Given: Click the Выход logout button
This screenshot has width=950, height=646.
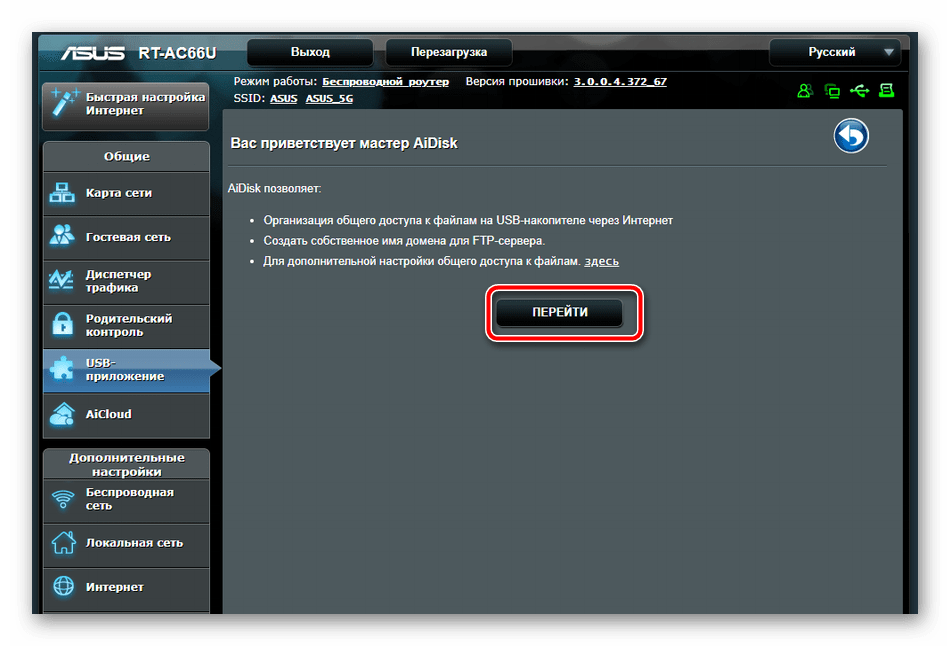Looking at the screenshot, I should 310,52.
